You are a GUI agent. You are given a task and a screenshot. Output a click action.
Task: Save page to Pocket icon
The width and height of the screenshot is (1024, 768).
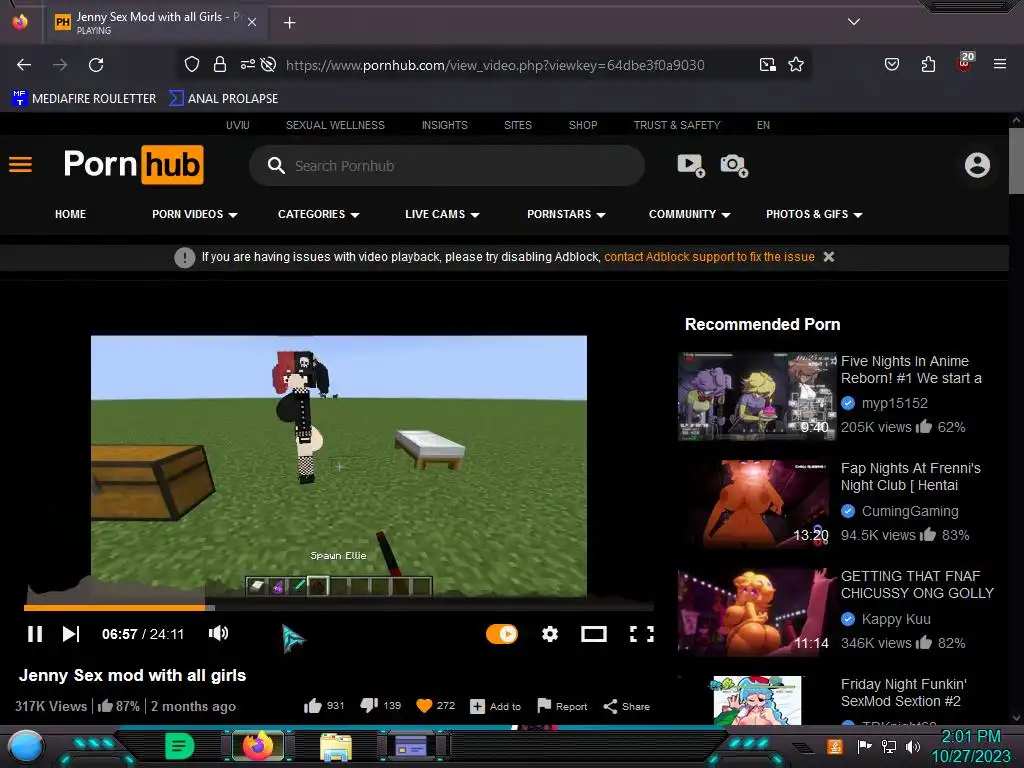click(891, 64)
